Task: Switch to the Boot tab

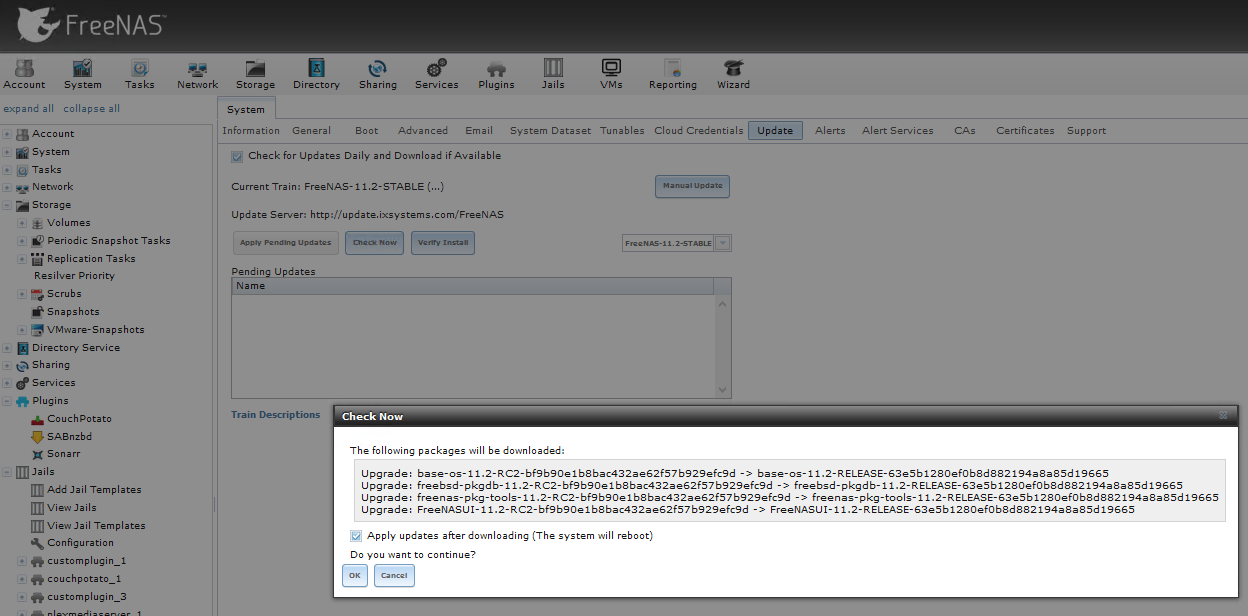Action: tap(367, 131)
